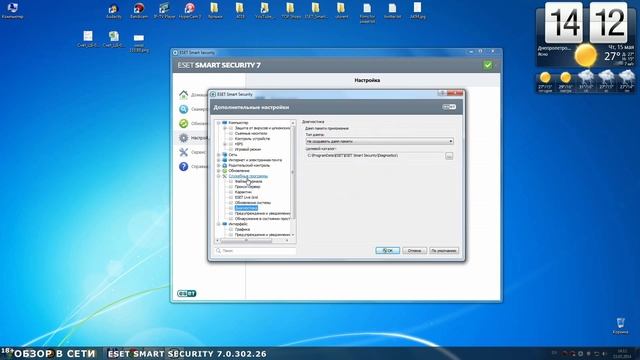Click the Служебные программы link in tree

pos(248,176)
